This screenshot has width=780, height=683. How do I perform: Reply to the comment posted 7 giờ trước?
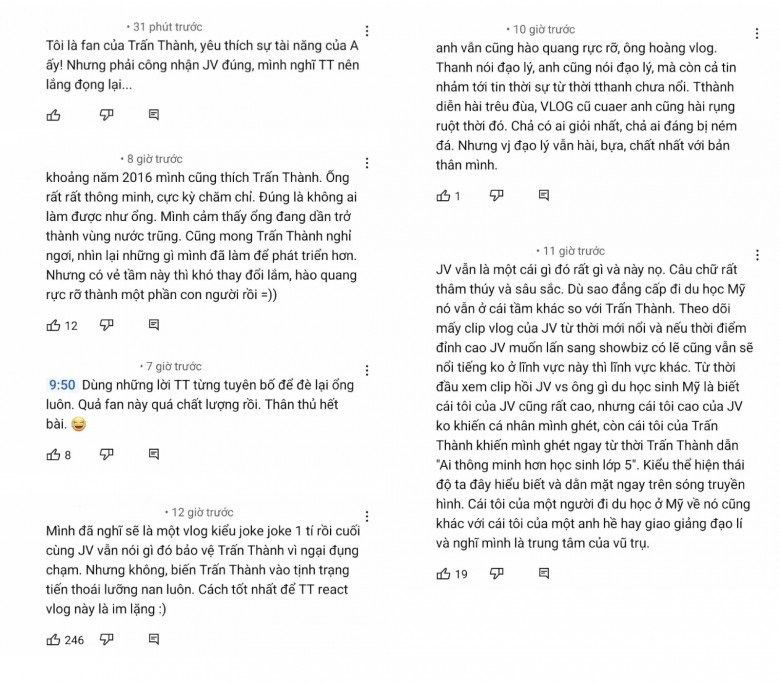(x=153, y=455)
